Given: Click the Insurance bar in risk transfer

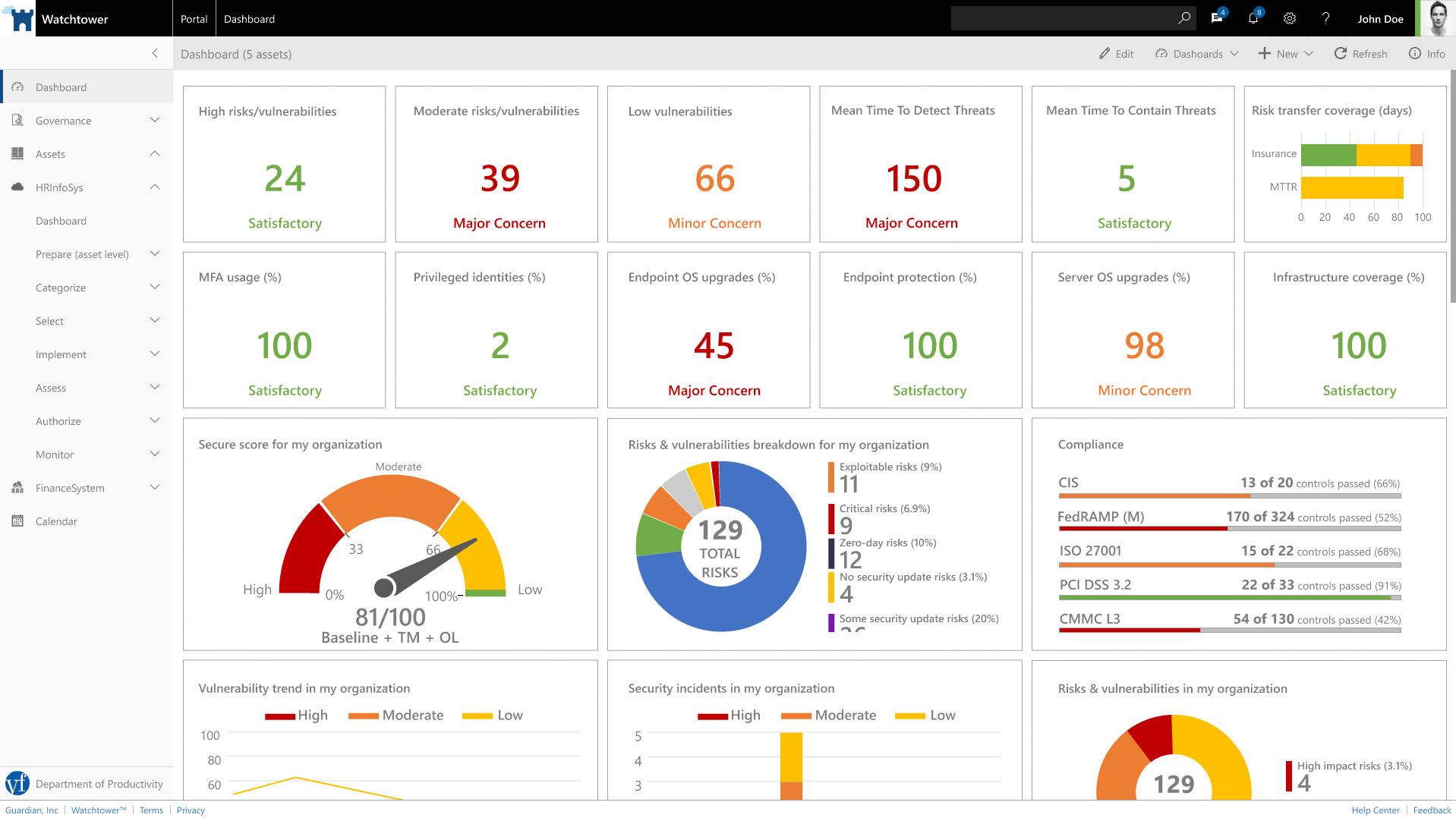Looking at the screenshot, I should click(1362, 155).
